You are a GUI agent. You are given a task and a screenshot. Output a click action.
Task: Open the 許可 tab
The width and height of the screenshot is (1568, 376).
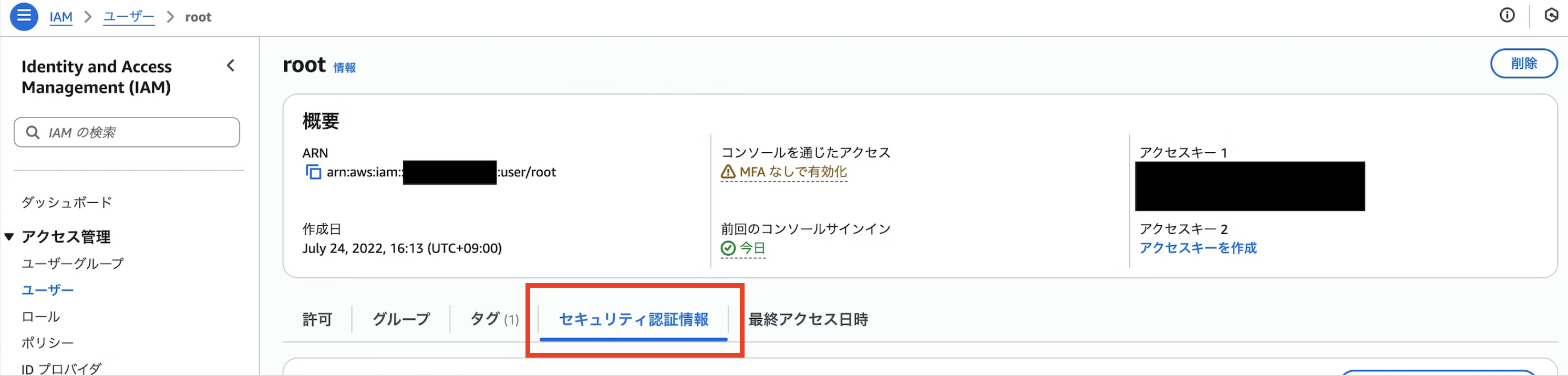(317, 319)
